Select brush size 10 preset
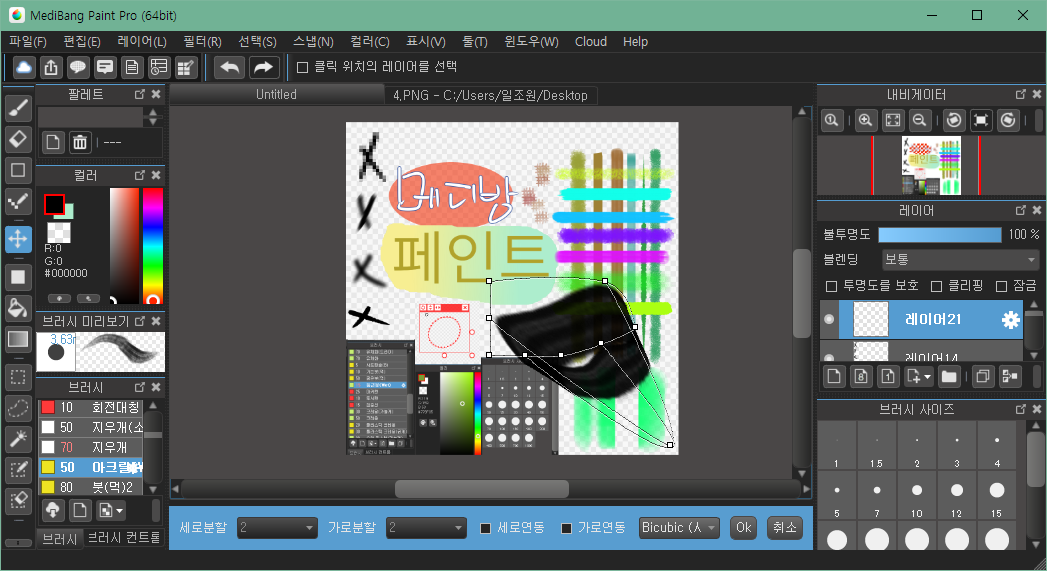 click(917, 498)
